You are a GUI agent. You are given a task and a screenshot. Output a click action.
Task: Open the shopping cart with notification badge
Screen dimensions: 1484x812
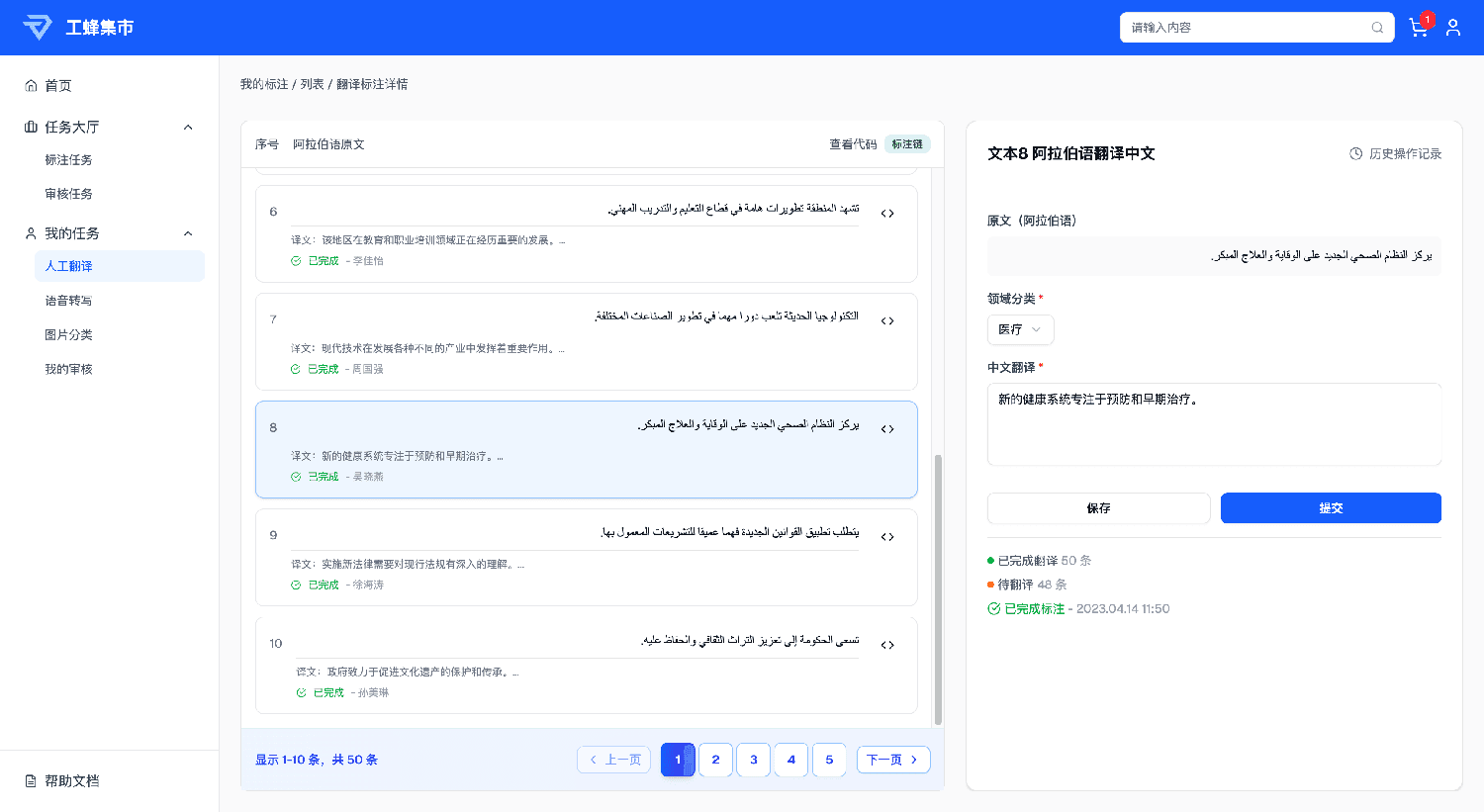coord(1418,28)
